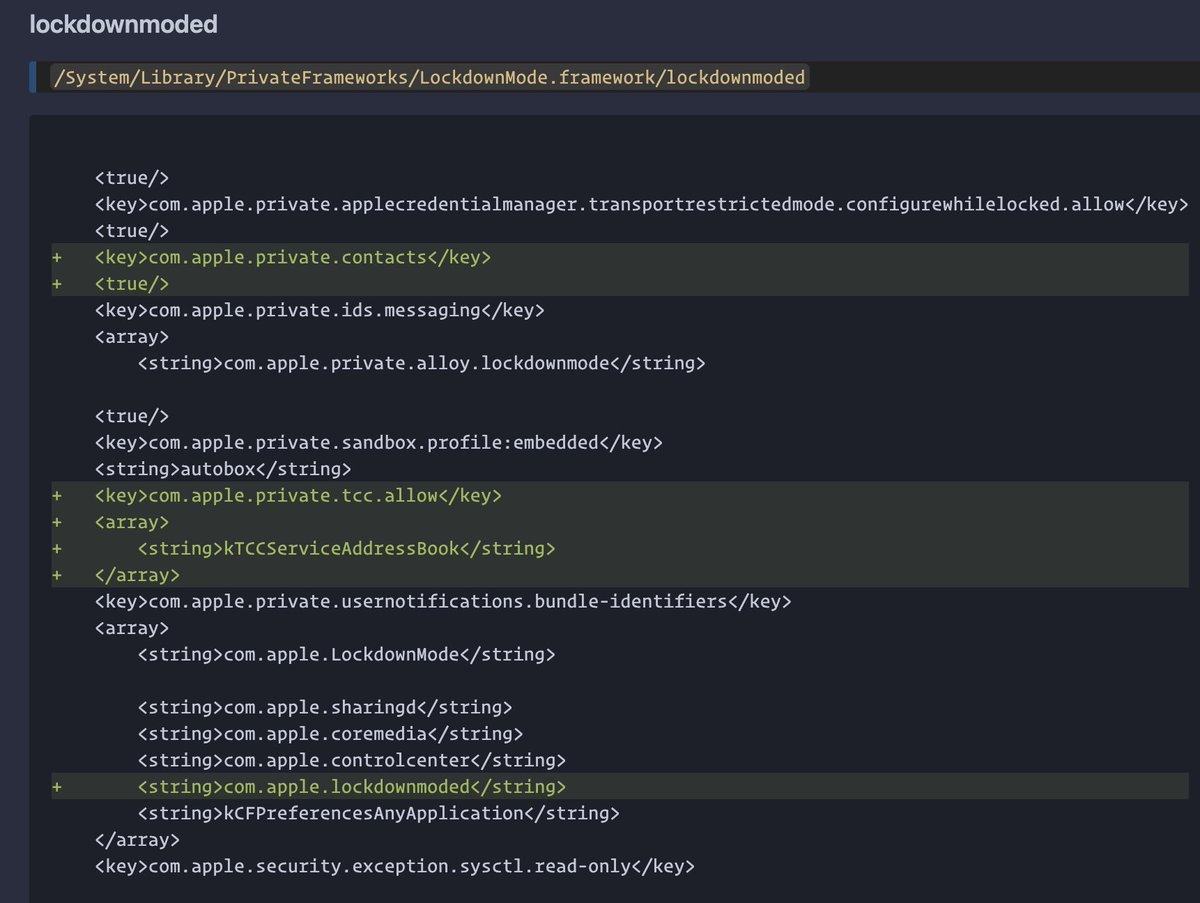The image size is (1200, 903).
Task: Click the plus marker beside kTCCServiceAddressBook
Action: [57, 548]
